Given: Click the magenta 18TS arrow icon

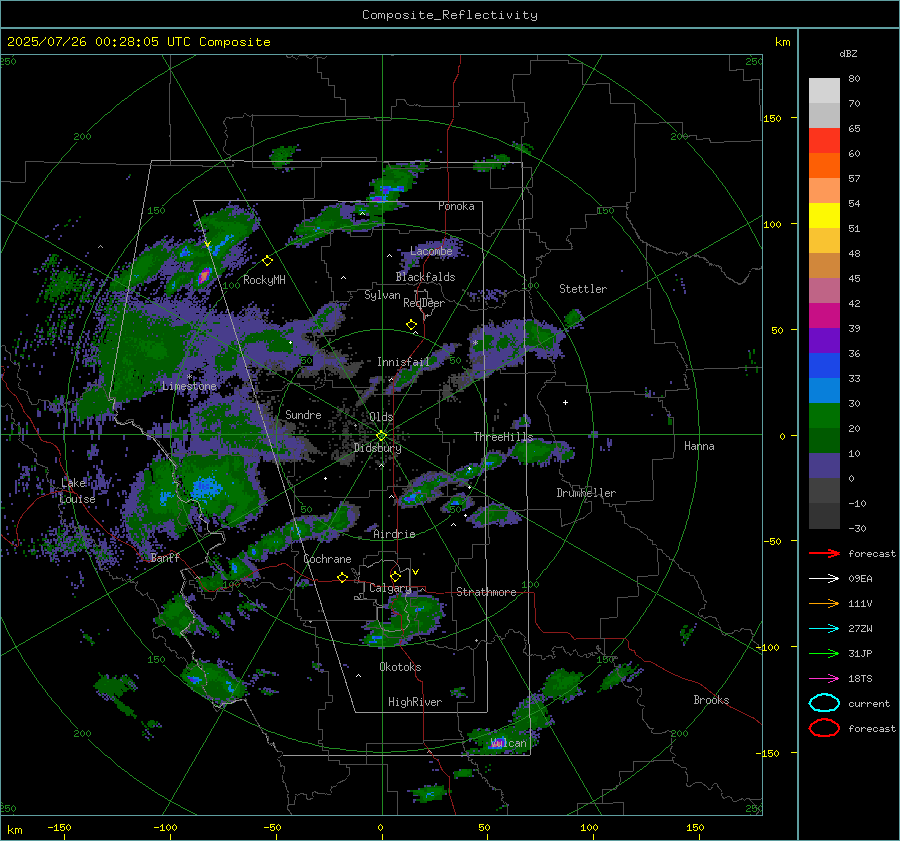Looking at the screenshot, I should [824, 679].
